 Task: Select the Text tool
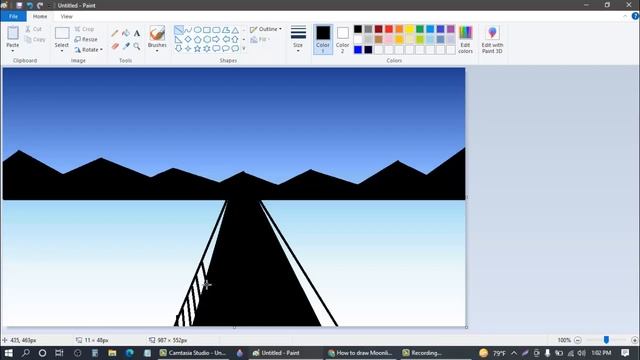[x=137, y=33]
